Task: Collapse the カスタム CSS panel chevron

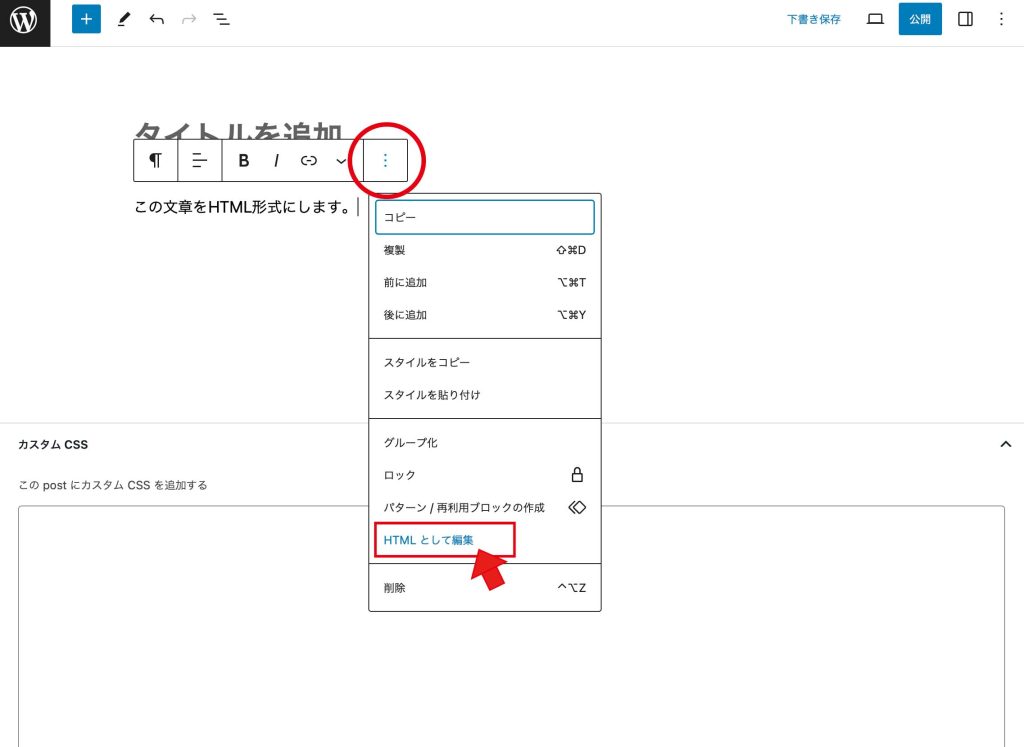Action: (x=1006, y=444)
